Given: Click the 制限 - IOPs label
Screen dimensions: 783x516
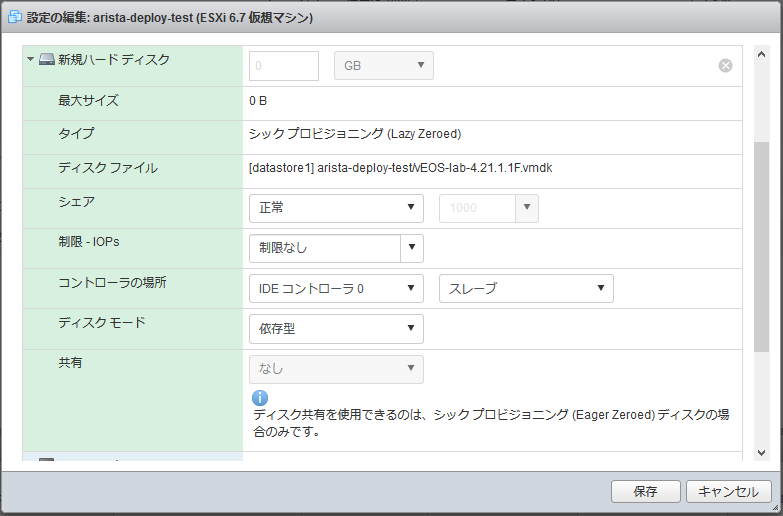Looking at the screenshot, I should coord(89,242).
